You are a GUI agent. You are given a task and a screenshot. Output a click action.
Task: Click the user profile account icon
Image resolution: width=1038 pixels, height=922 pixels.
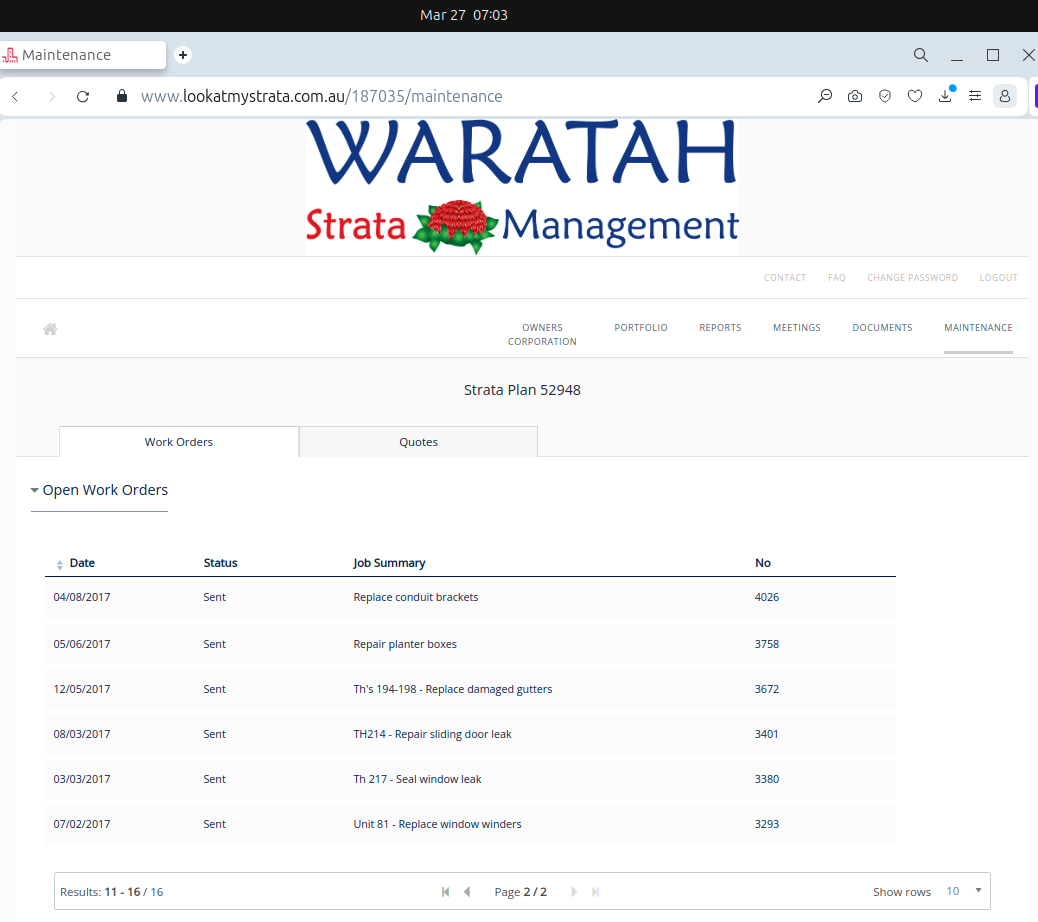pyautogui.click(x=1005, y=97)
